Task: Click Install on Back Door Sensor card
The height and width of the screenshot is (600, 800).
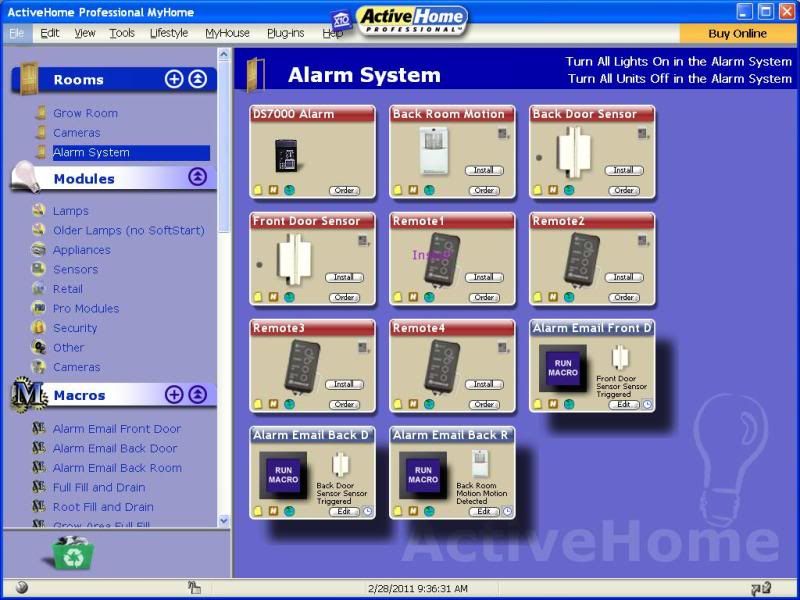Action: pyautogui.click(x=624, y=170)
